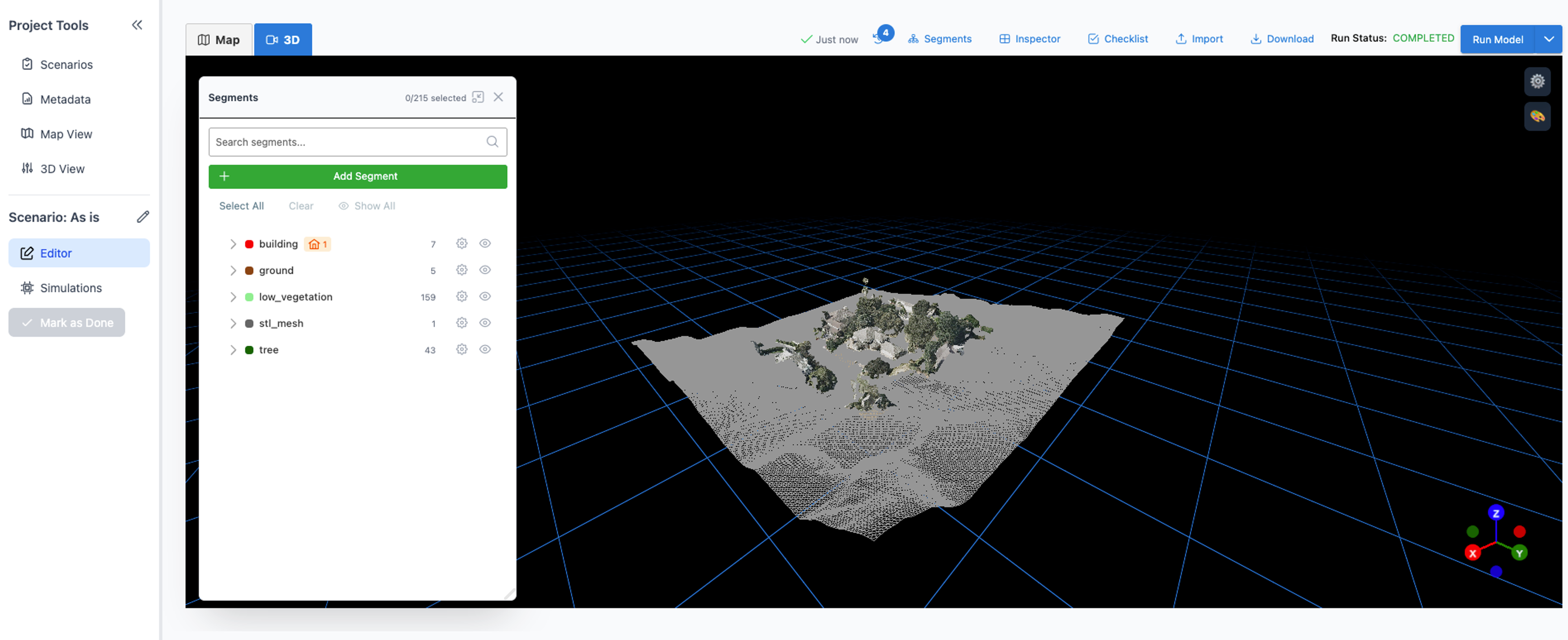Open settings gear for building segment
Screen dimensions: 1568x640
(x=461, y=243)
